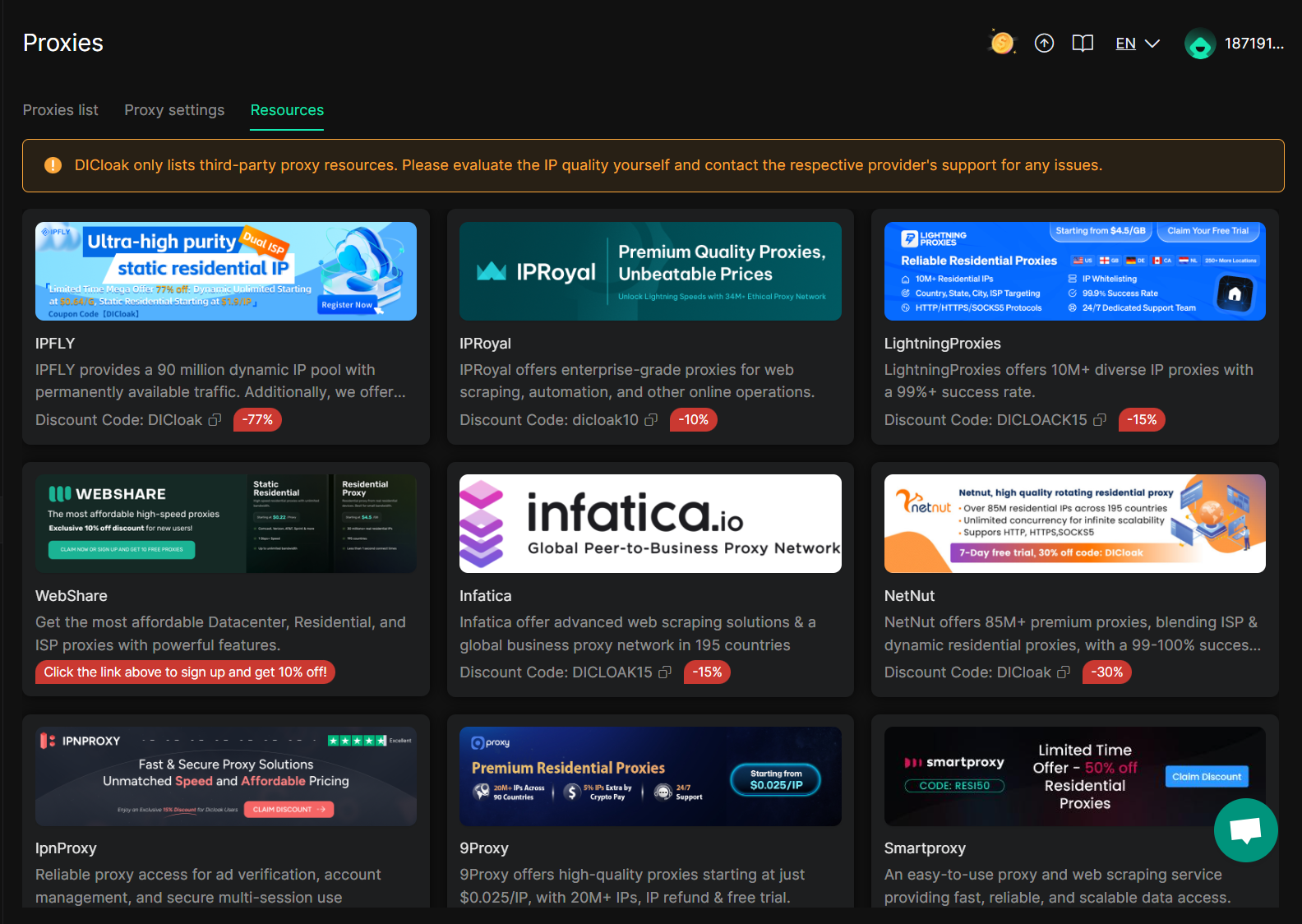Click the LightningProxies provider name
This screenshot has width=1302, height=924.
tap(942, 344)
